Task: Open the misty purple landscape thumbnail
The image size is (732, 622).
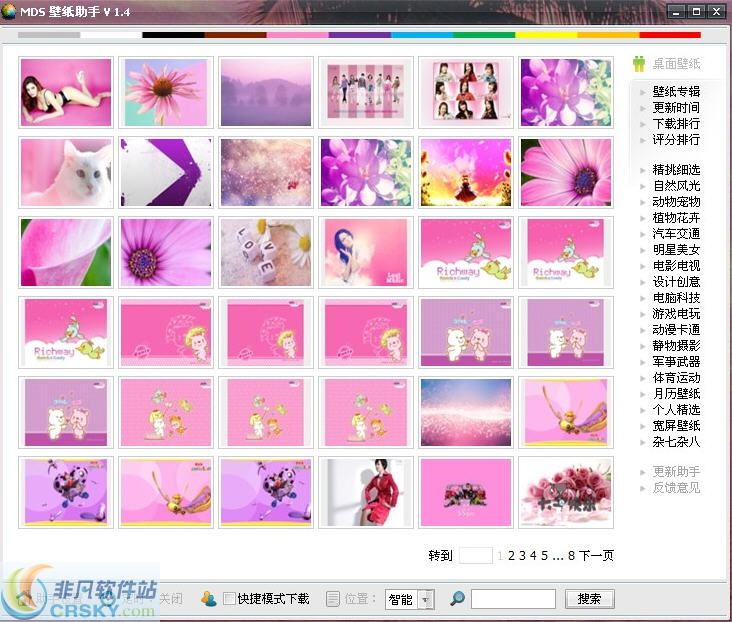Action: pos(266,92)
